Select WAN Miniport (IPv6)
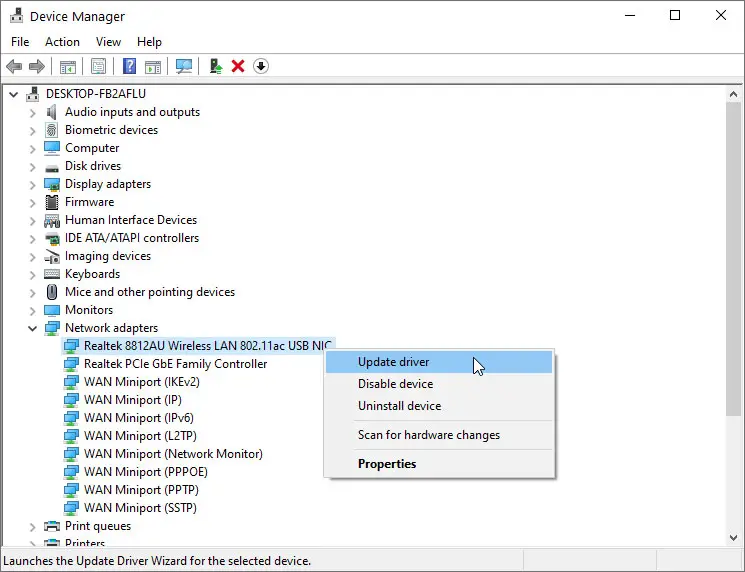745x572 pixels. pos(139,418)
